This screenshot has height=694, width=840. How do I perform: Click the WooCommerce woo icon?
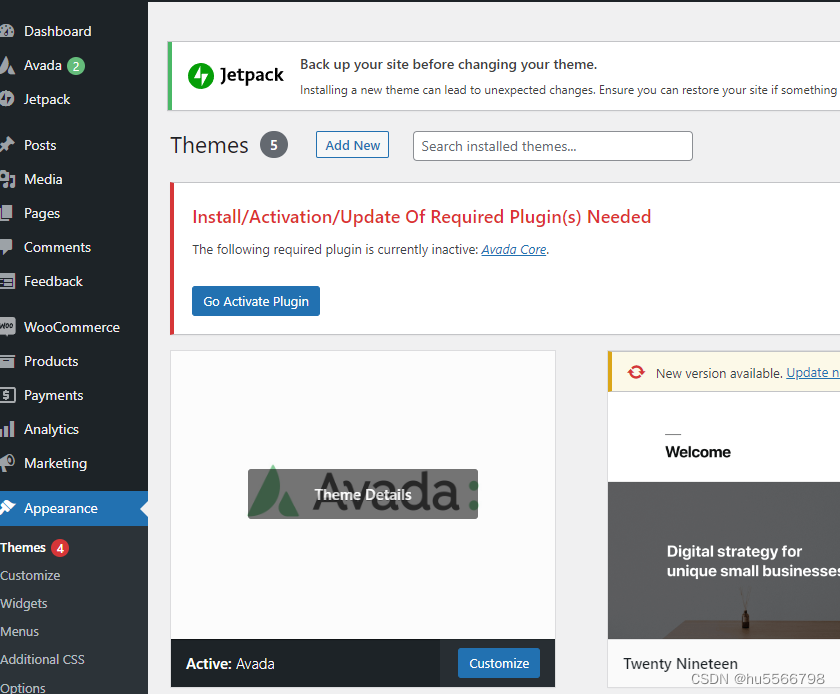pyautogui.click(x=7, y=327)
